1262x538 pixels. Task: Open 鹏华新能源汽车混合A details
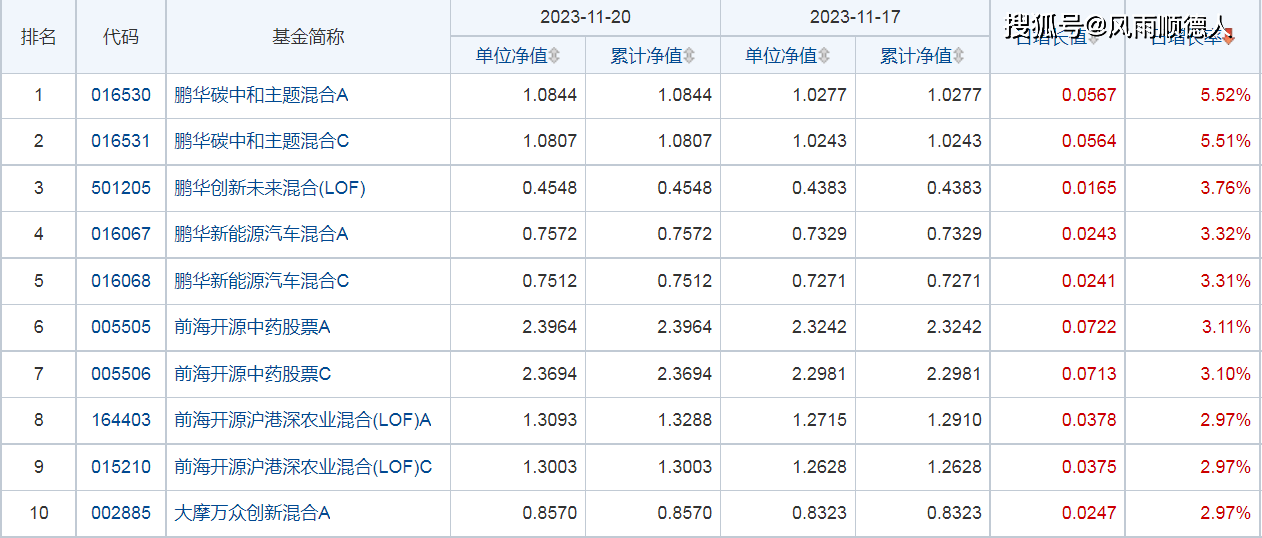261,234
